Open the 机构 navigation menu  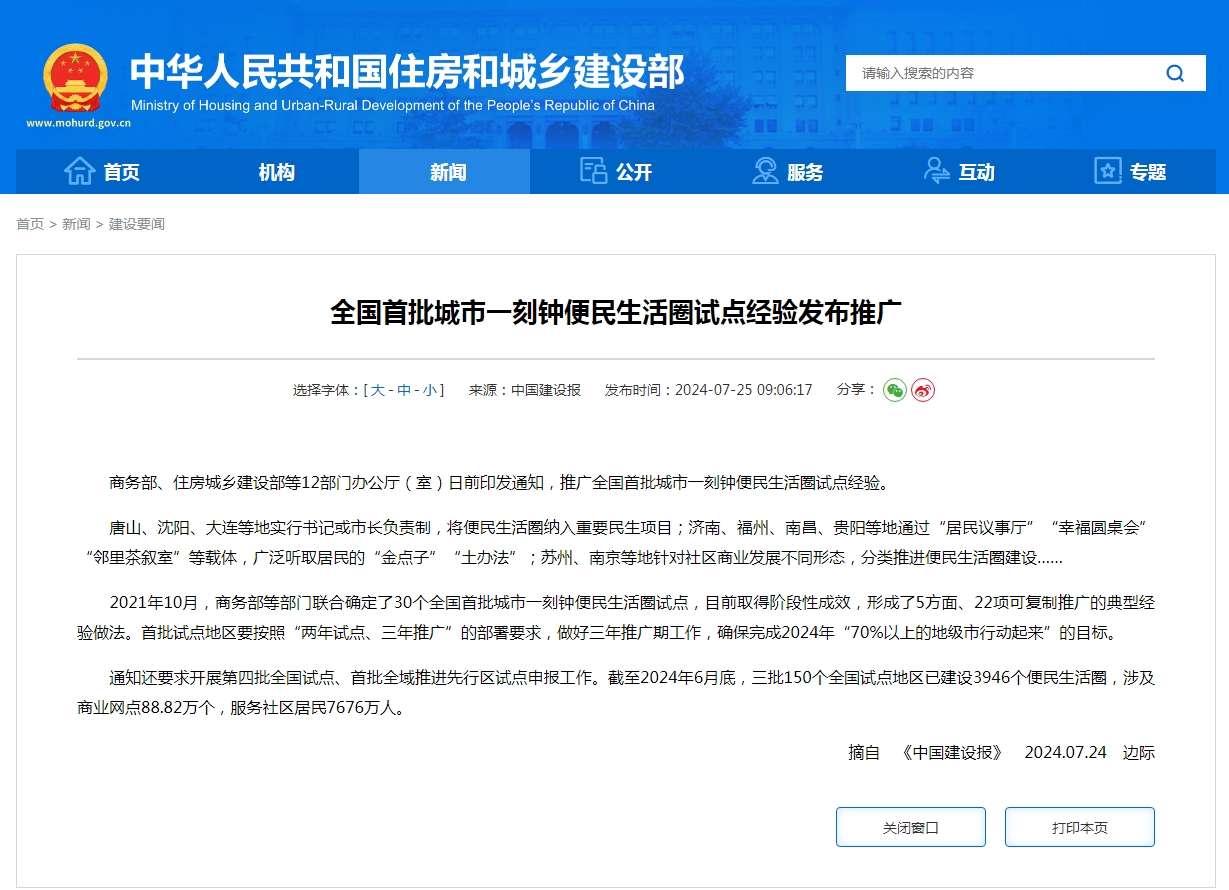point(275,171)
